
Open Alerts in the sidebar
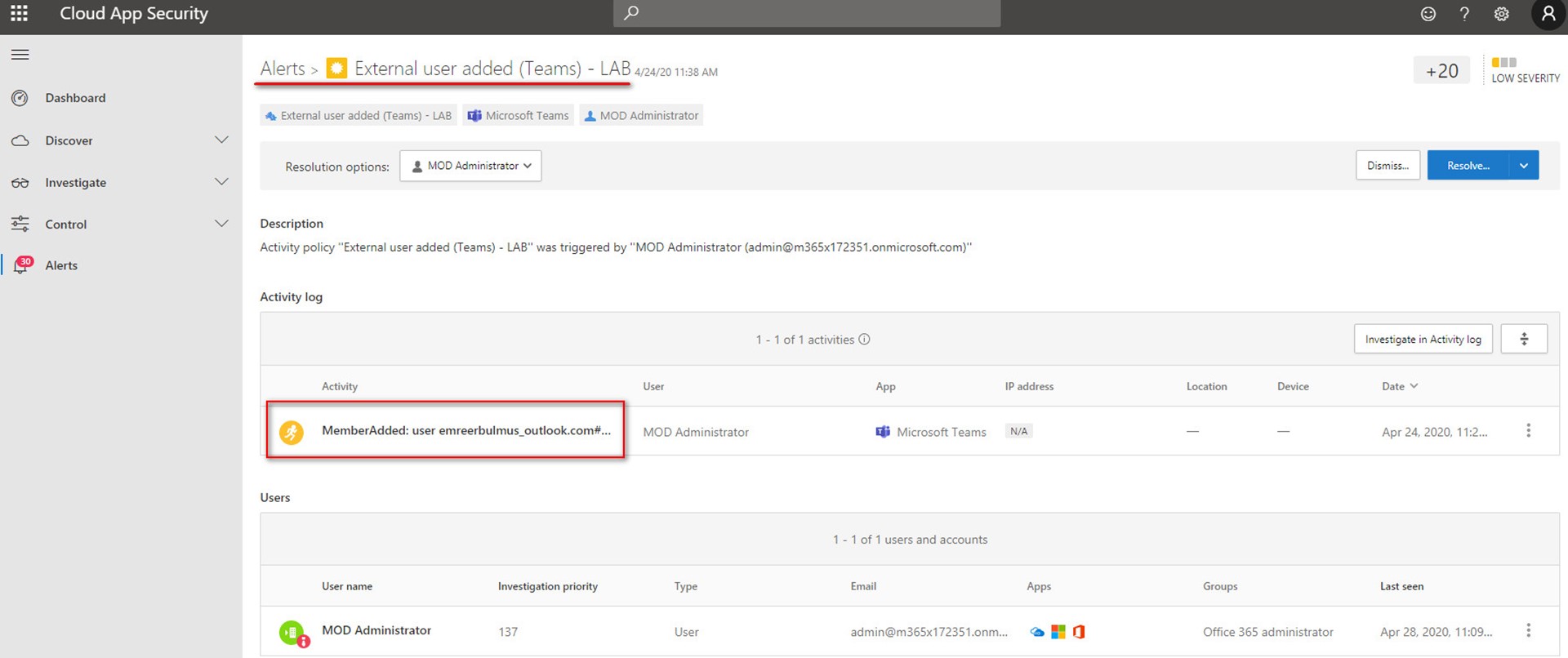[61, 265]
